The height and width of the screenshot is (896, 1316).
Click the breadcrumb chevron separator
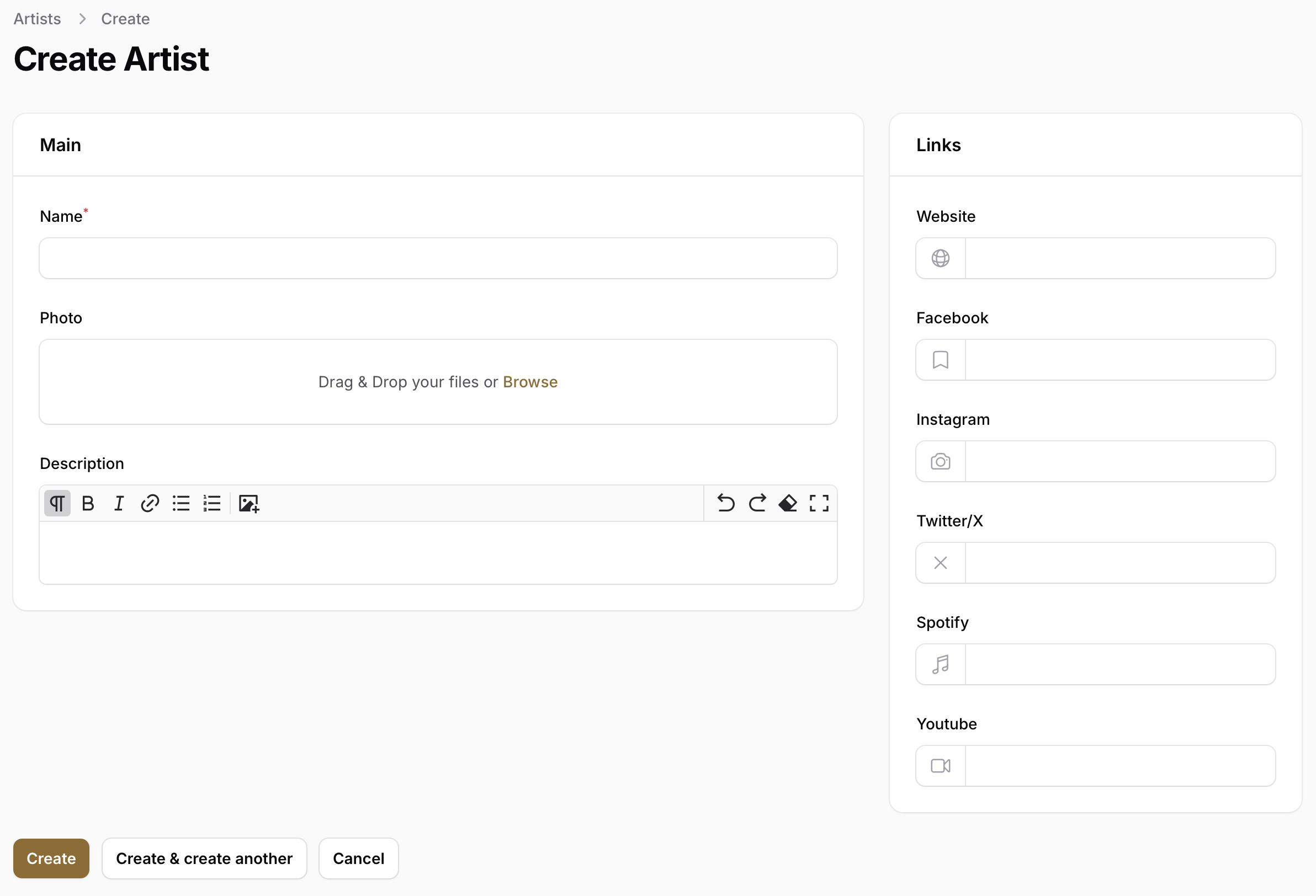click(x=82, y=19)
